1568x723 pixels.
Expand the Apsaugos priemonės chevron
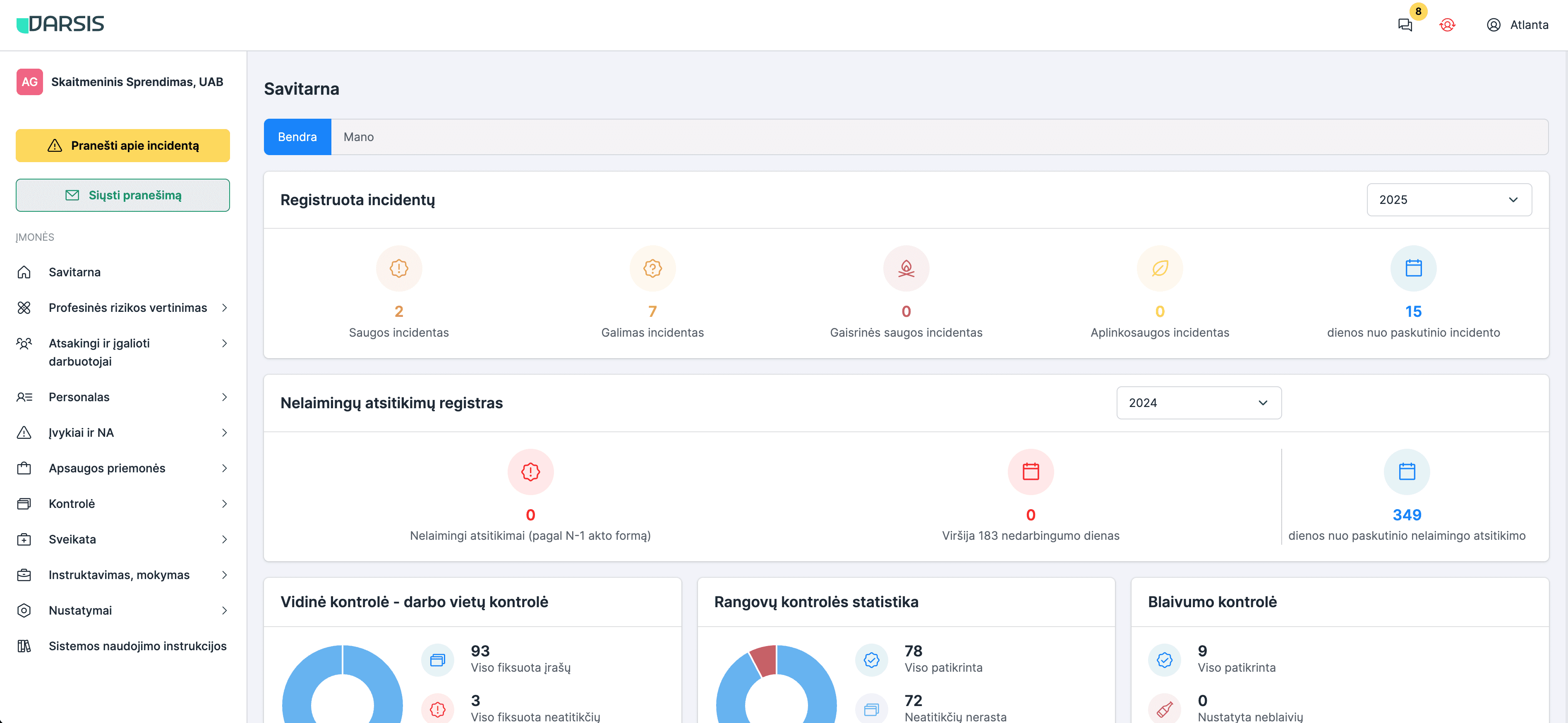click(225, 468)
